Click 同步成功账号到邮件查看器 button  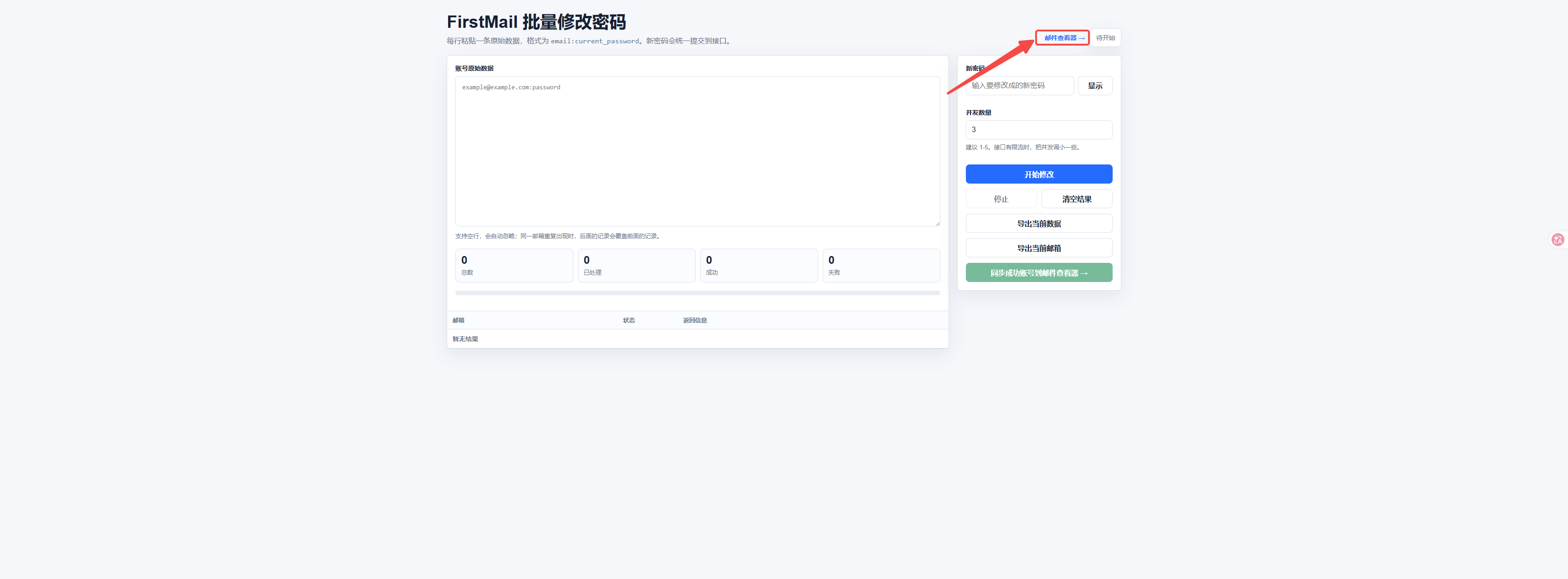(1039, 272)
